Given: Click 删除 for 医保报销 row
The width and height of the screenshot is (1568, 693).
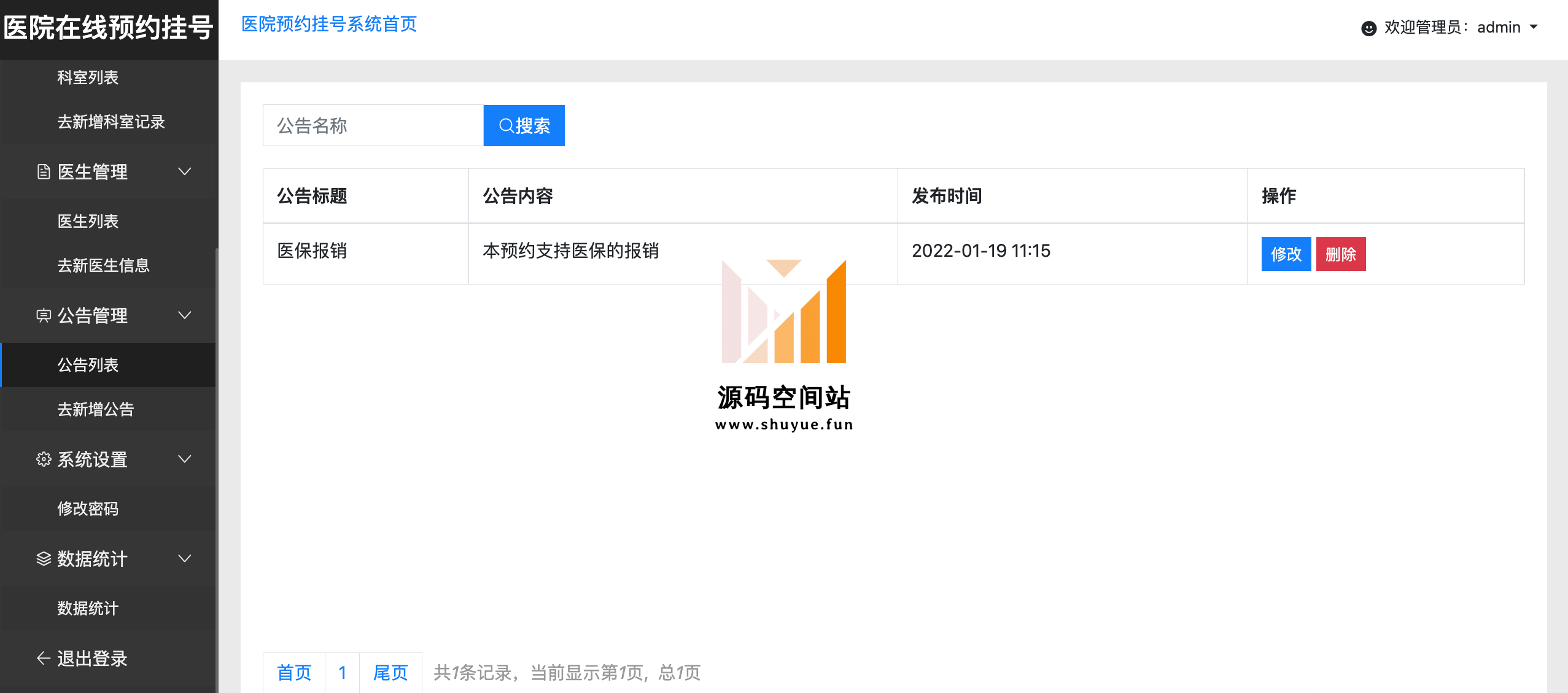Looking at the screenshot, I should pyautogui.click(x=1341, y=254).
